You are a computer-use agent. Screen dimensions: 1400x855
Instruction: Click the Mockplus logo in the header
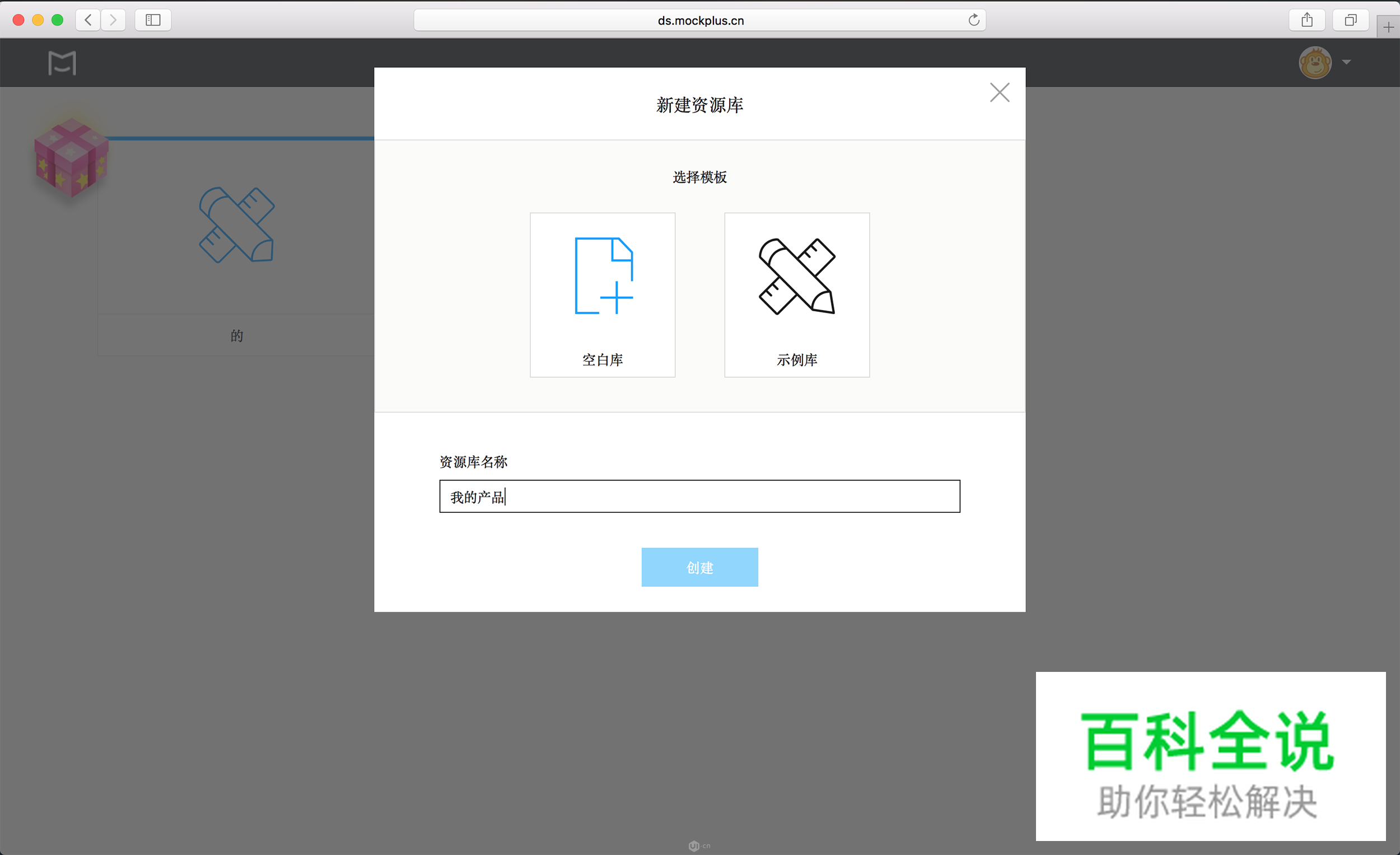[62, 63]
